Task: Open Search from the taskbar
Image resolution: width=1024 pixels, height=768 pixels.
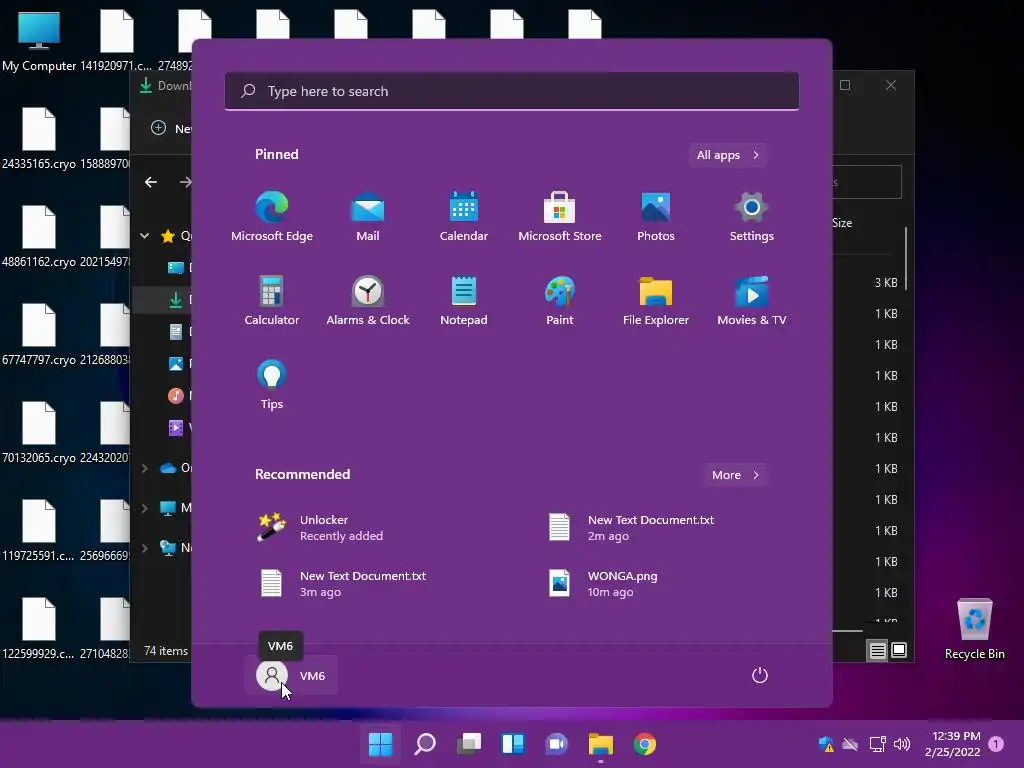Action: 424,744
